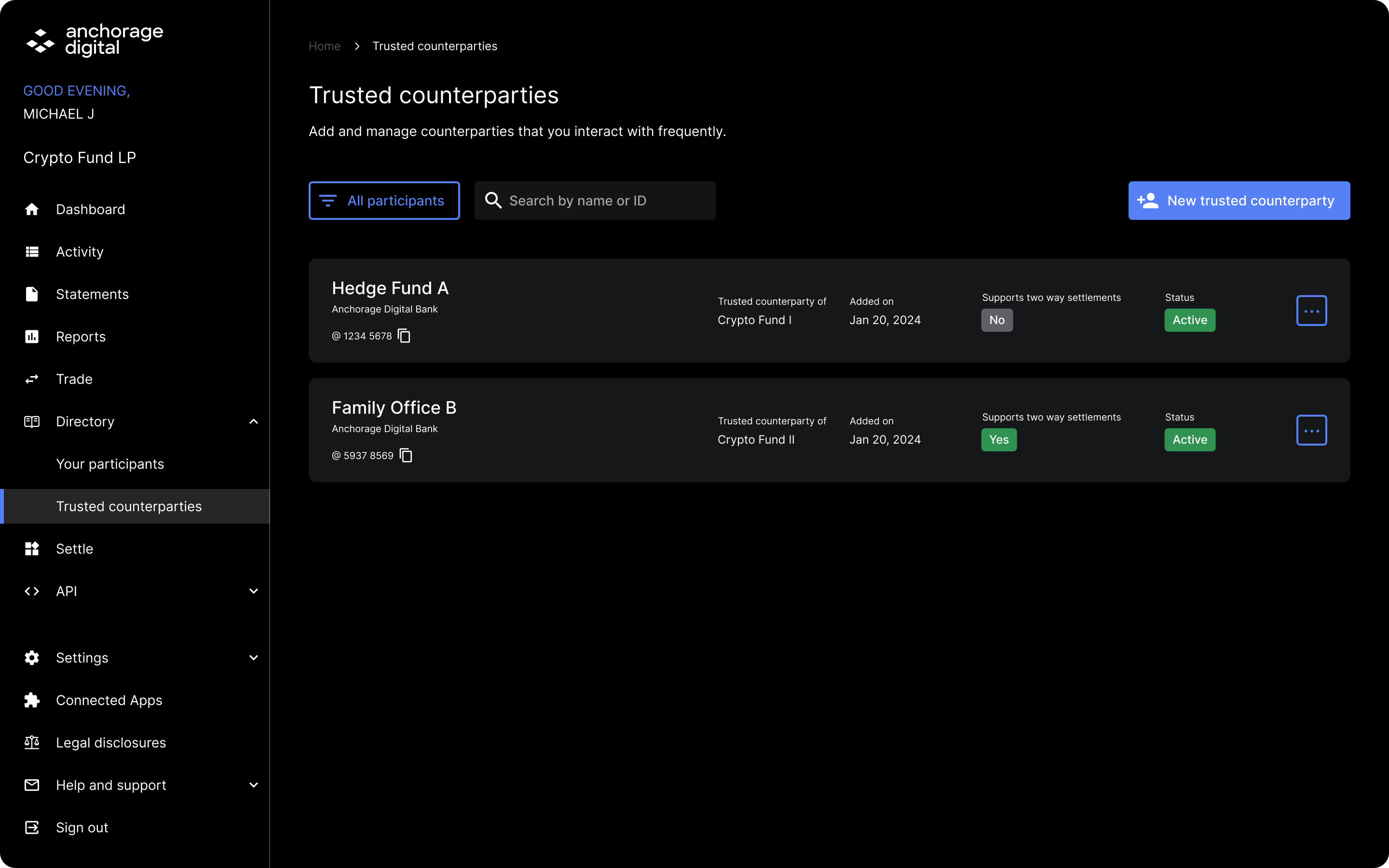Viewport: 1389px width, 868px height.
Task: Click the No two-way settlements badge
Action: tap(997, 320)
